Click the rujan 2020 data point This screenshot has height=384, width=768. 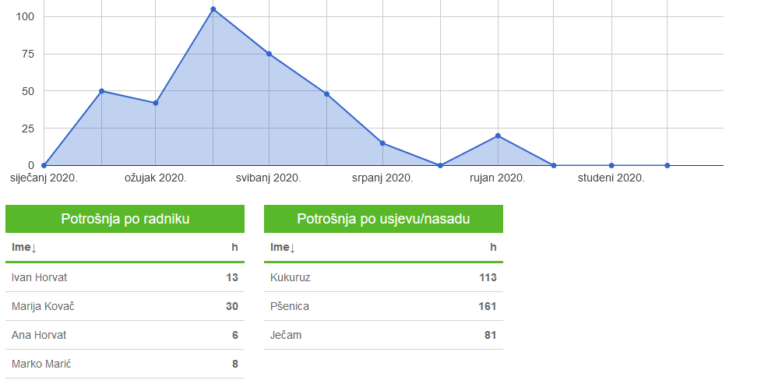click(x=498, y=136)
